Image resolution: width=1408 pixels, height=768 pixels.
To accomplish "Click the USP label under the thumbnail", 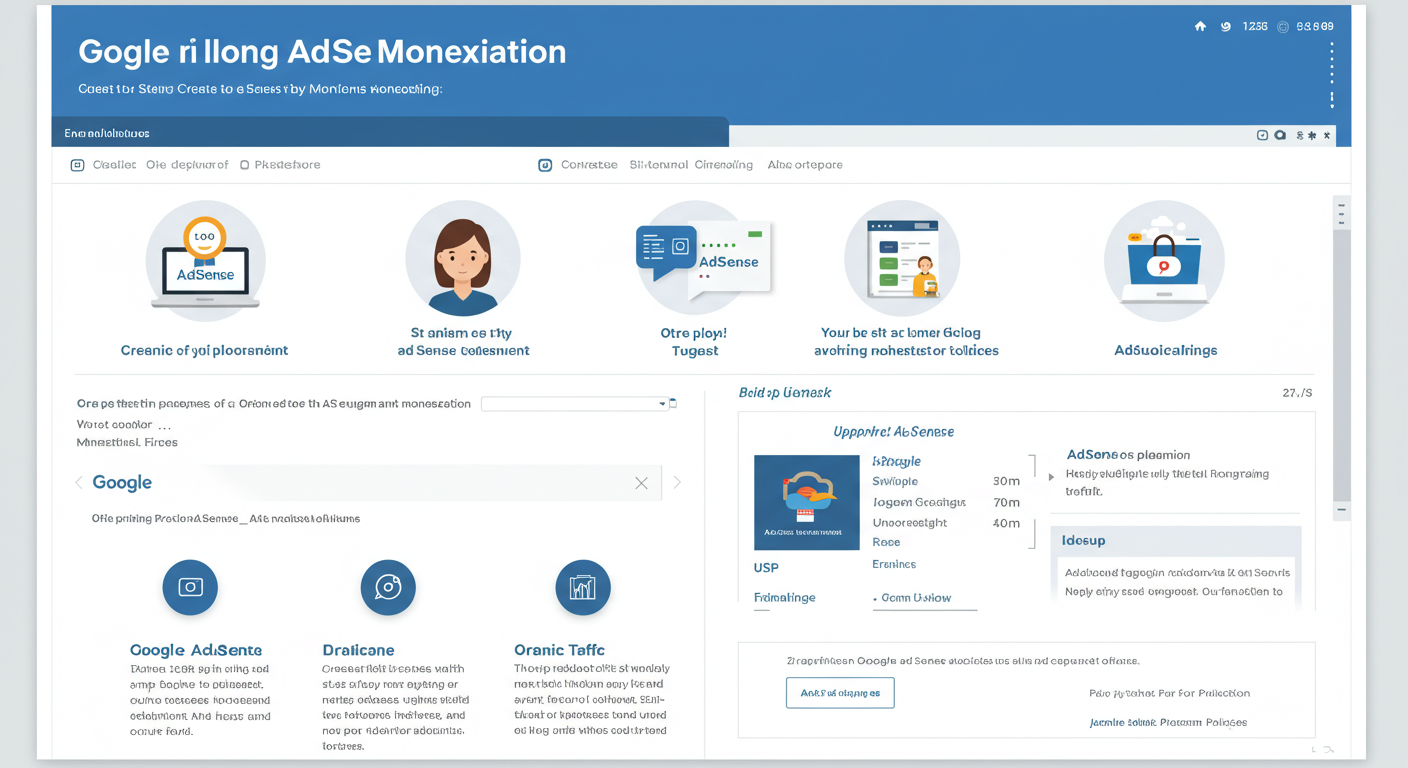I will [x=766, y=568].
